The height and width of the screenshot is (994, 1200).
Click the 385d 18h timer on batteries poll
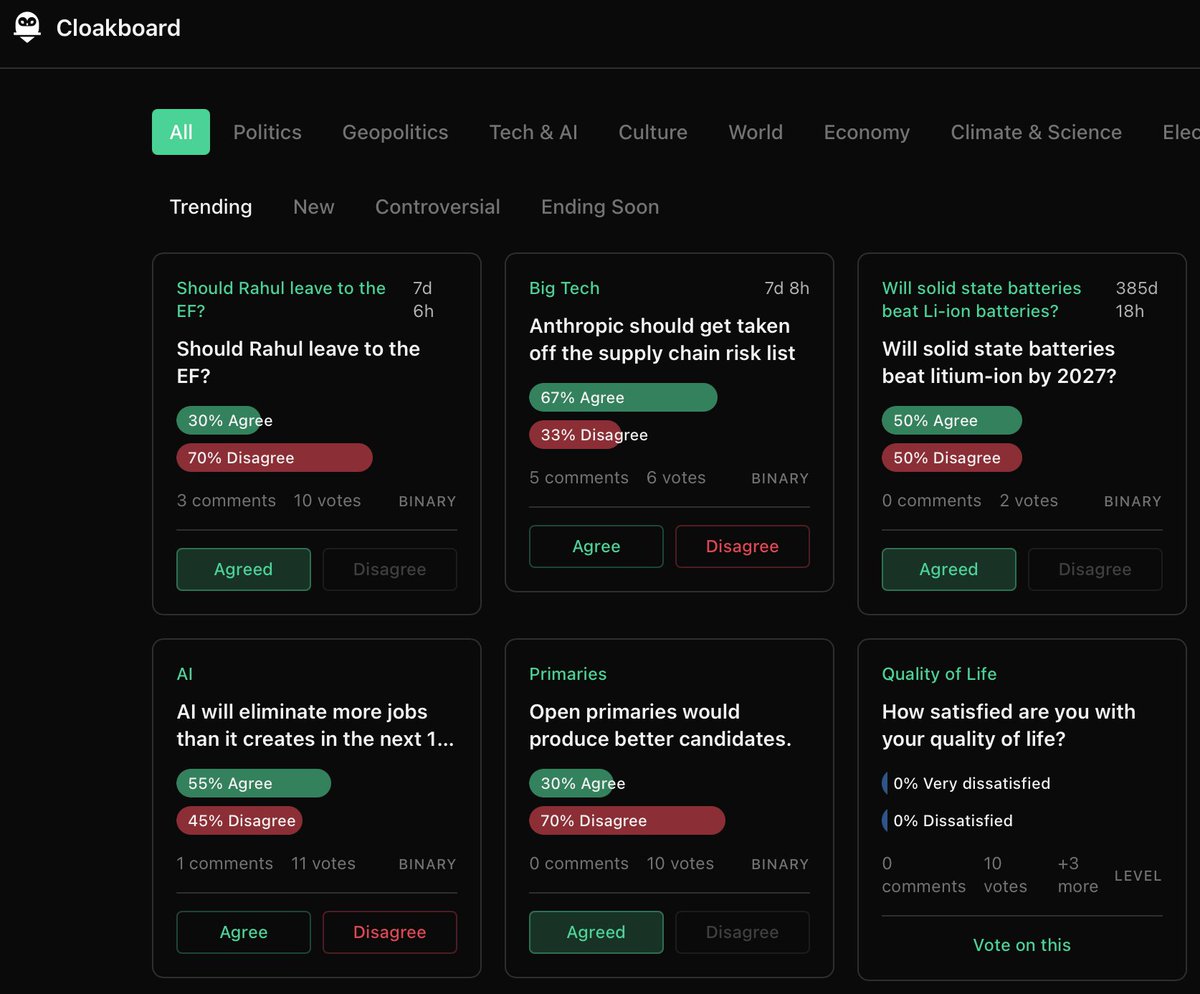point(1137,299)
